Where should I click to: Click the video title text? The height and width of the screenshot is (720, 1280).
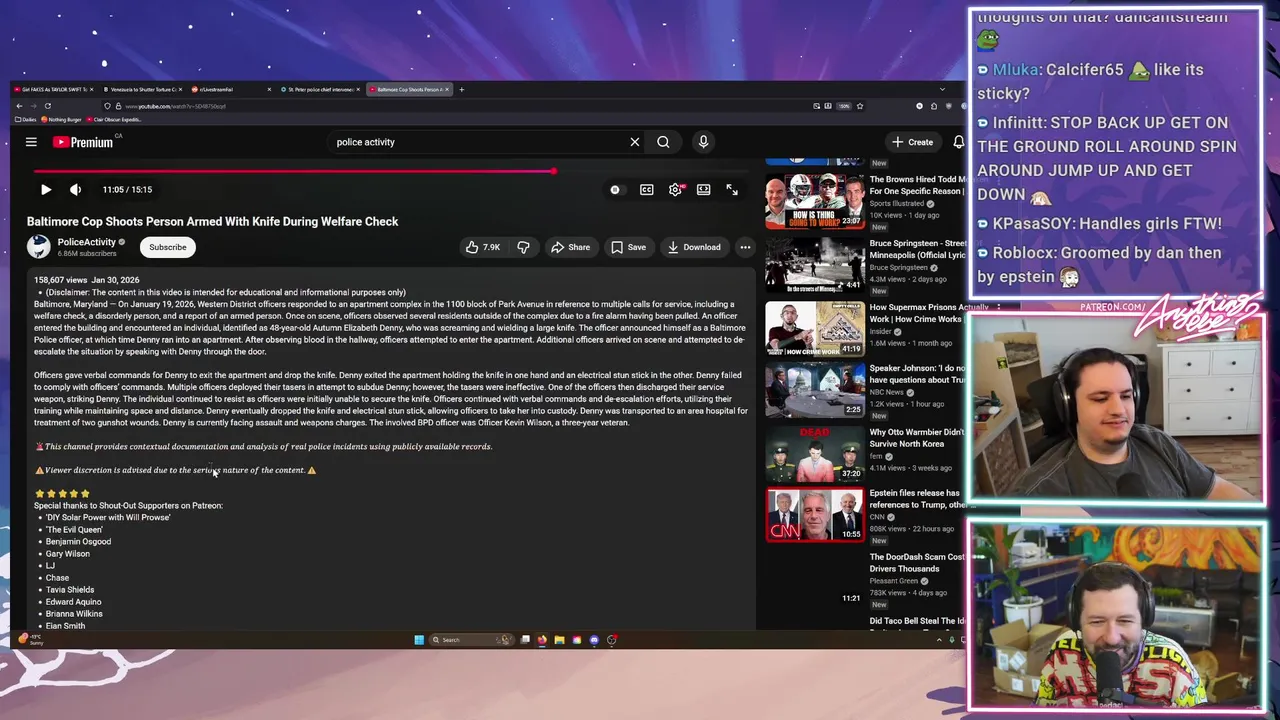212,221
